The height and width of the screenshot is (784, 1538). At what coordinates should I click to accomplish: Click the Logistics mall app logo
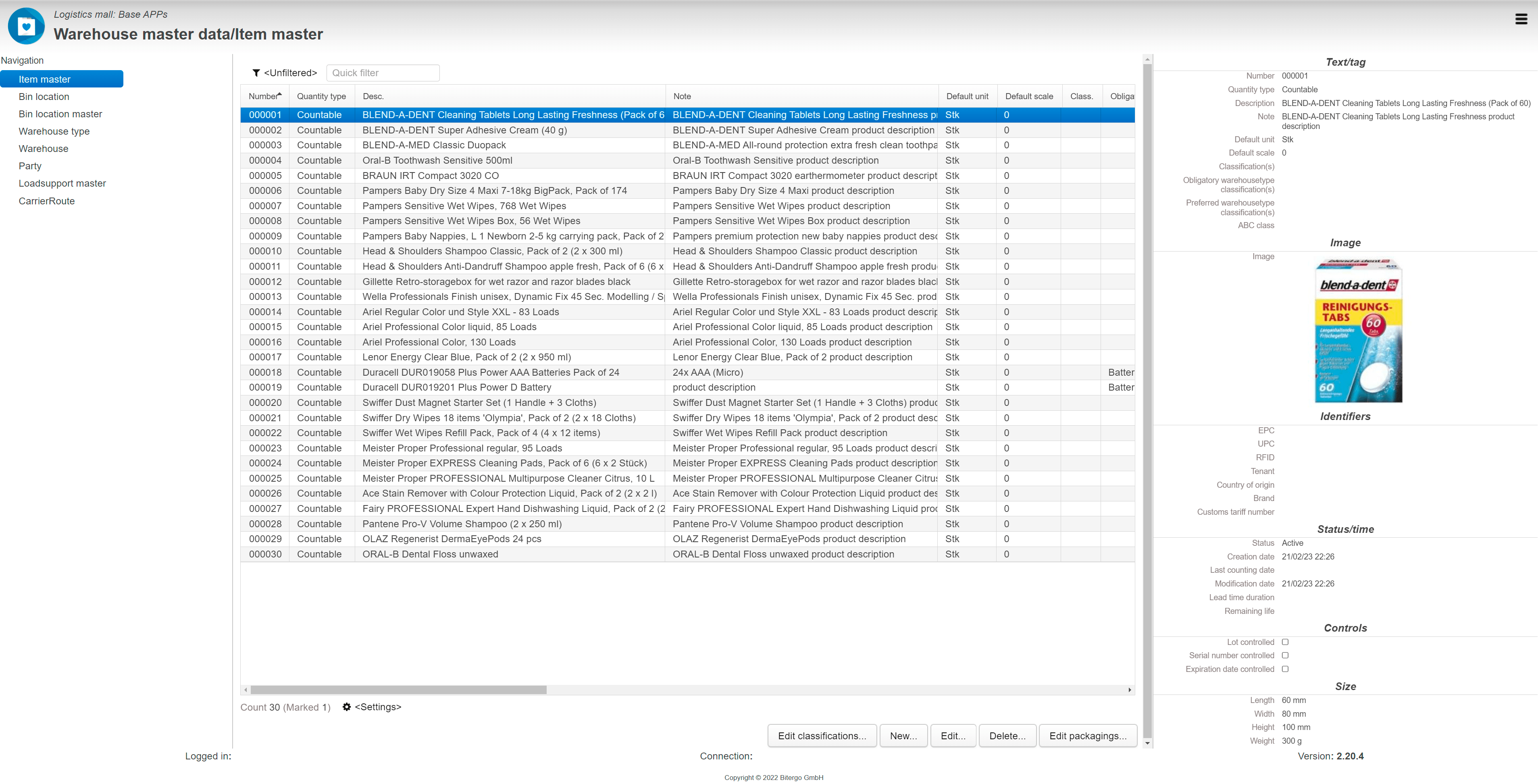(26, 26)
